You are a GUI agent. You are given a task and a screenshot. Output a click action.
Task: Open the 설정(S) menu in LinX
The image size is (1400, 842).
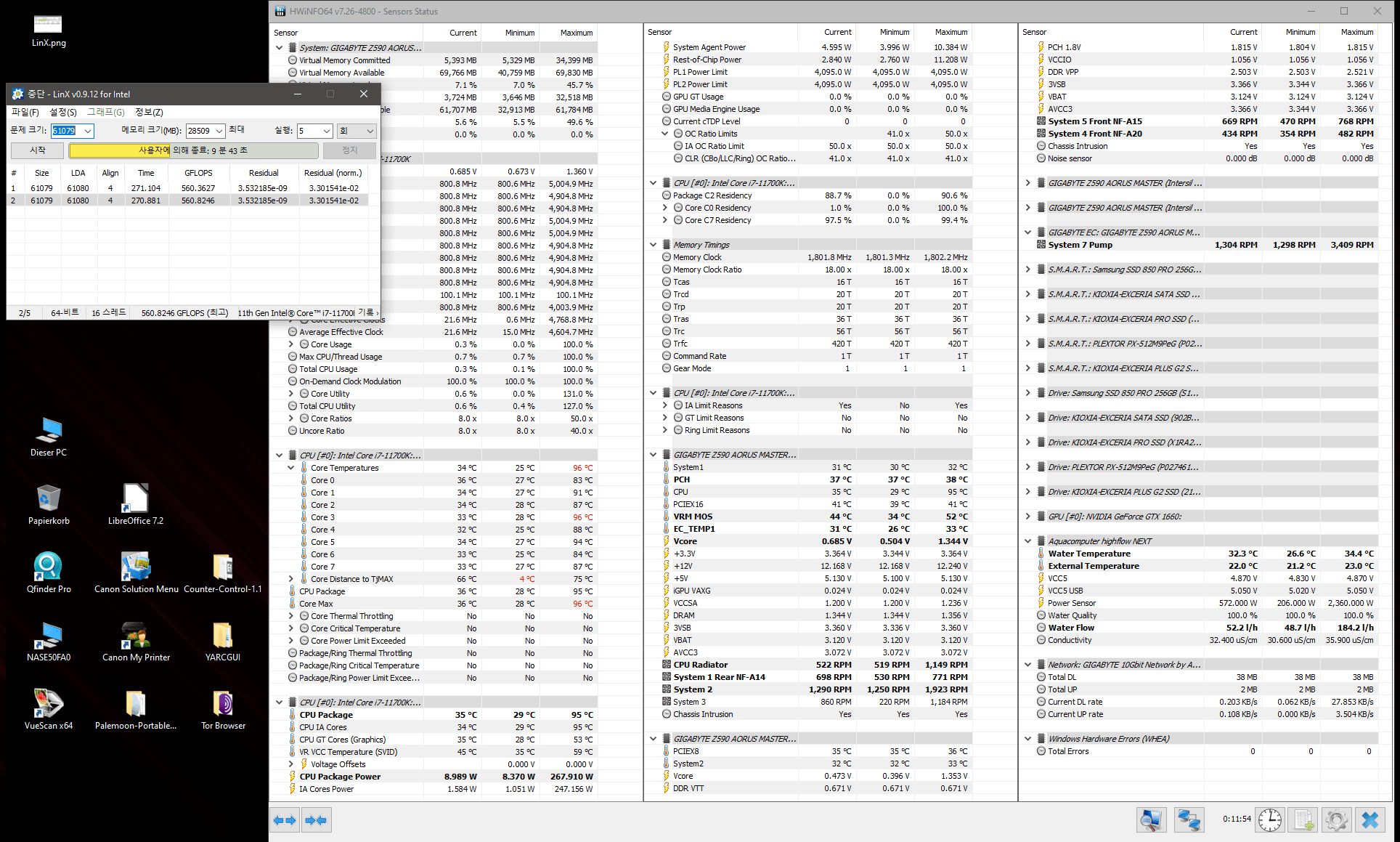(63, 112)
